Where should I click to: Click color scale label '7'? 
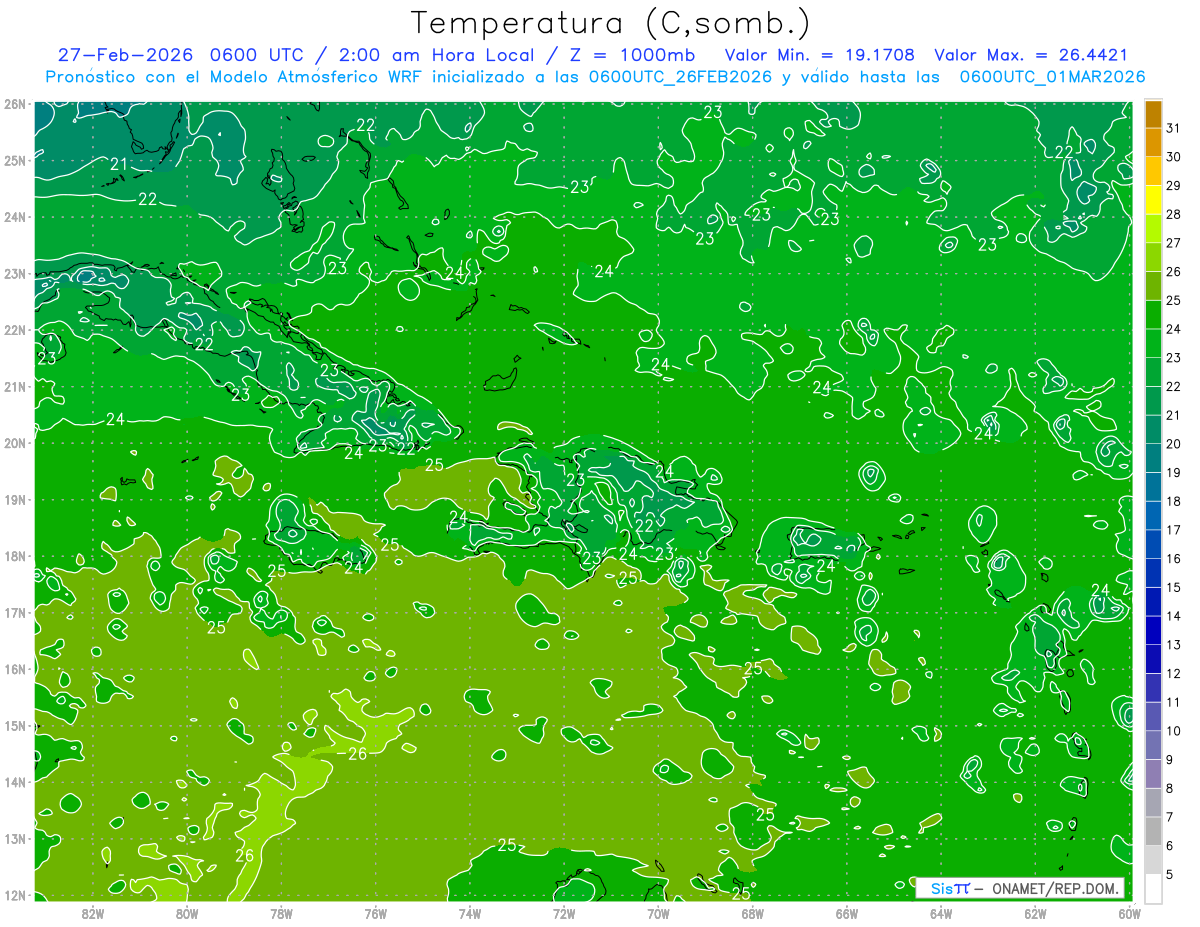1170,817
